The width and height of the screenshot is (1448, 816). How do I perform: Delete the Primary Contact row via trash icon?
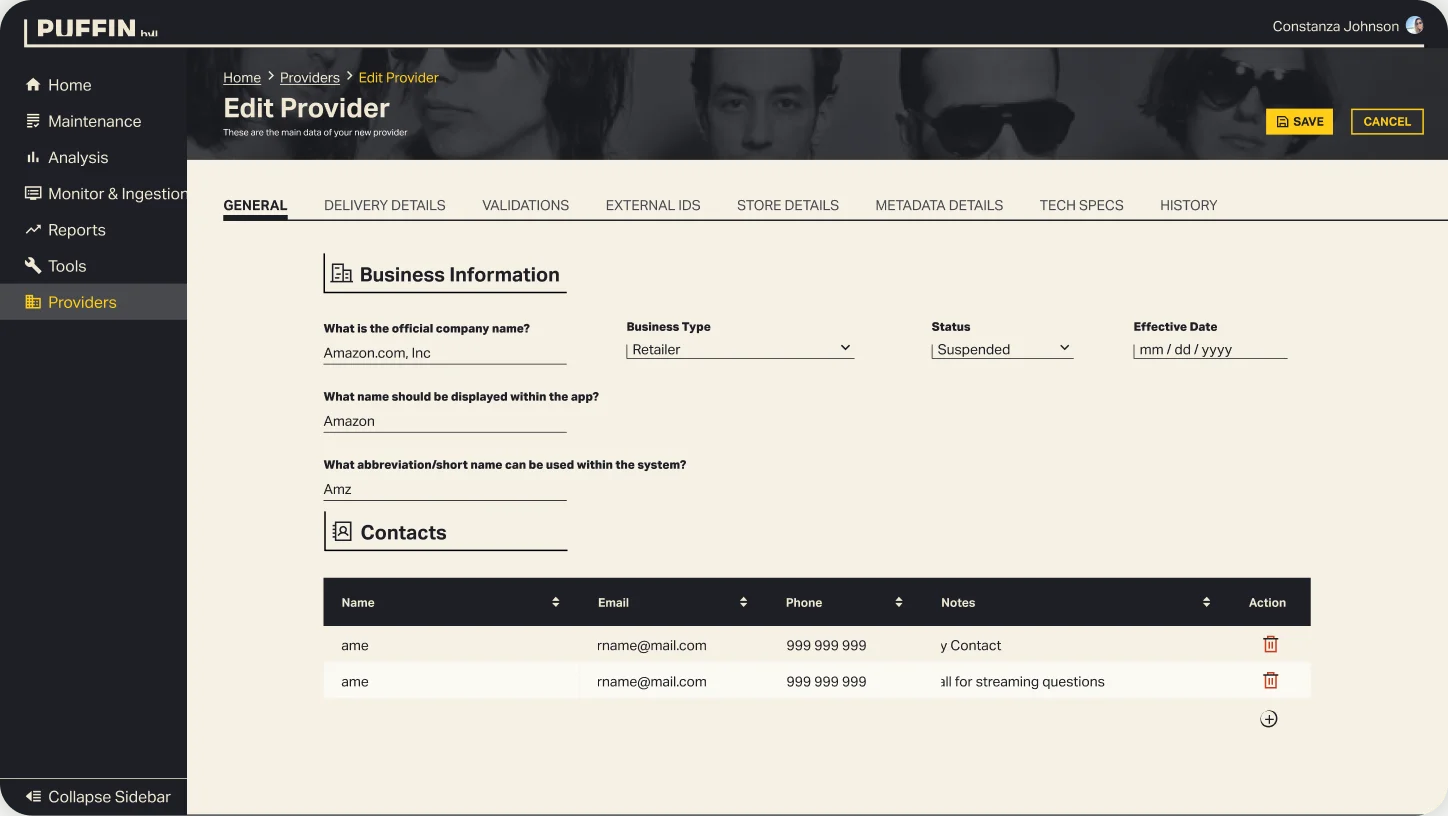[x=1270, y=645]
